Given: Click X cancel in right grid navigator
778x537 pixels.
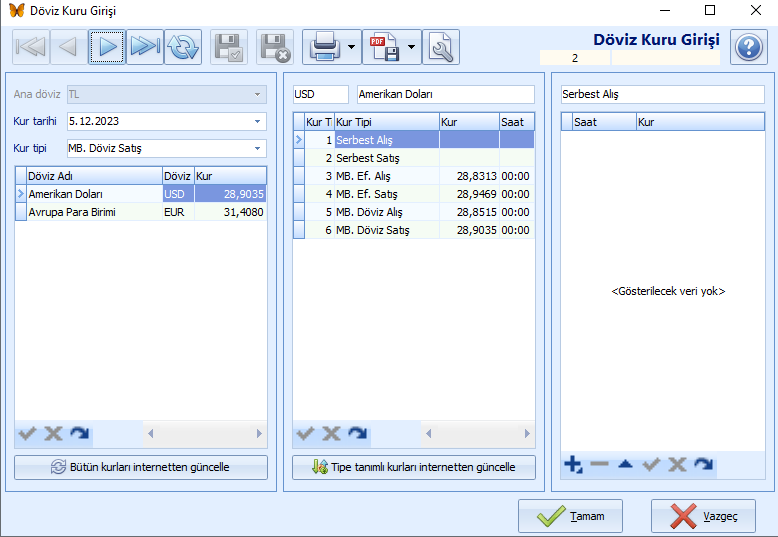Looking at the screenshot, I should [677, 465].
